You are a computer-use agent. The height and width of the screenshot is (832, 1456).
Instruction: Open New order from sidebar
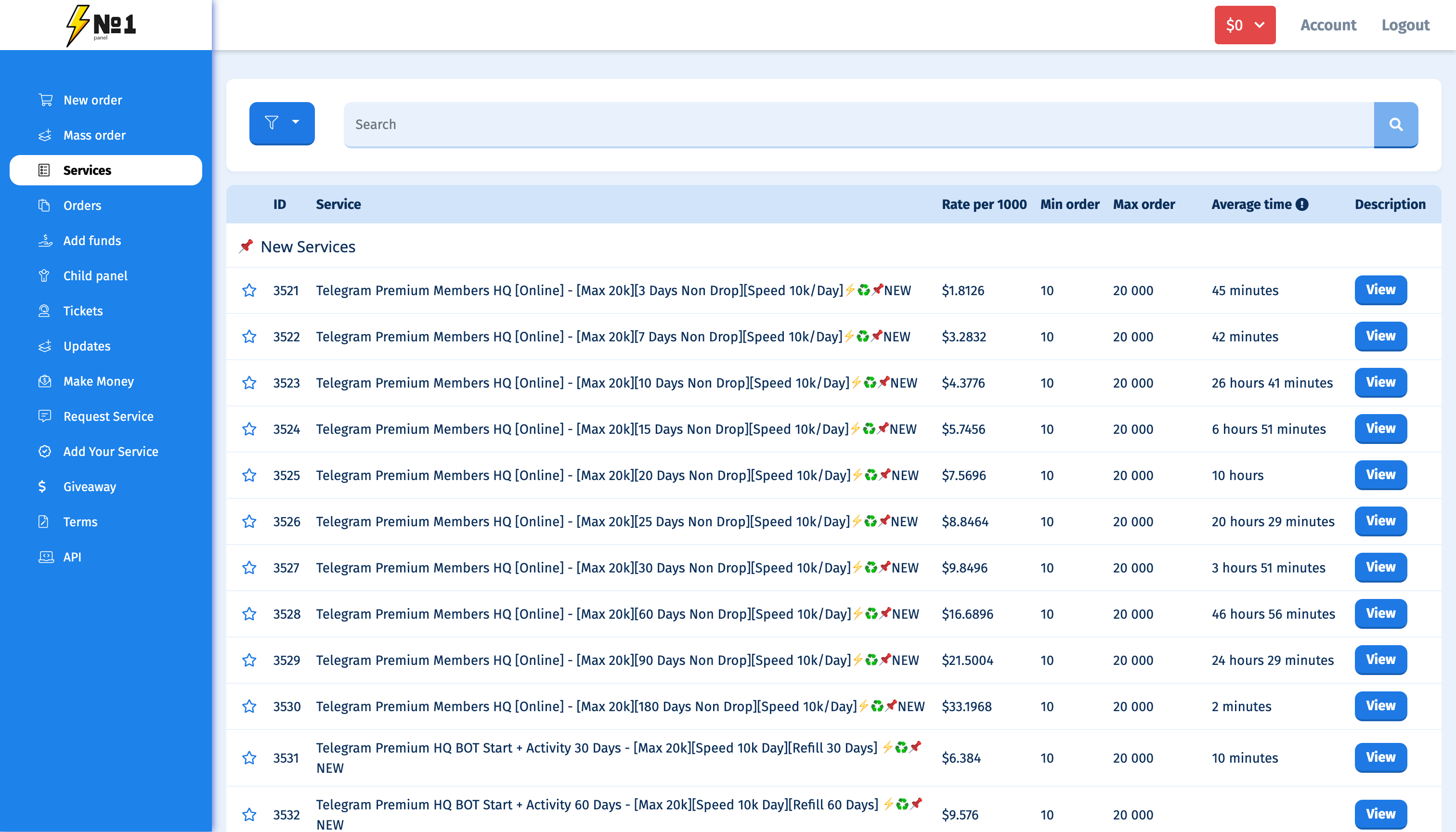tap(92, 100)
